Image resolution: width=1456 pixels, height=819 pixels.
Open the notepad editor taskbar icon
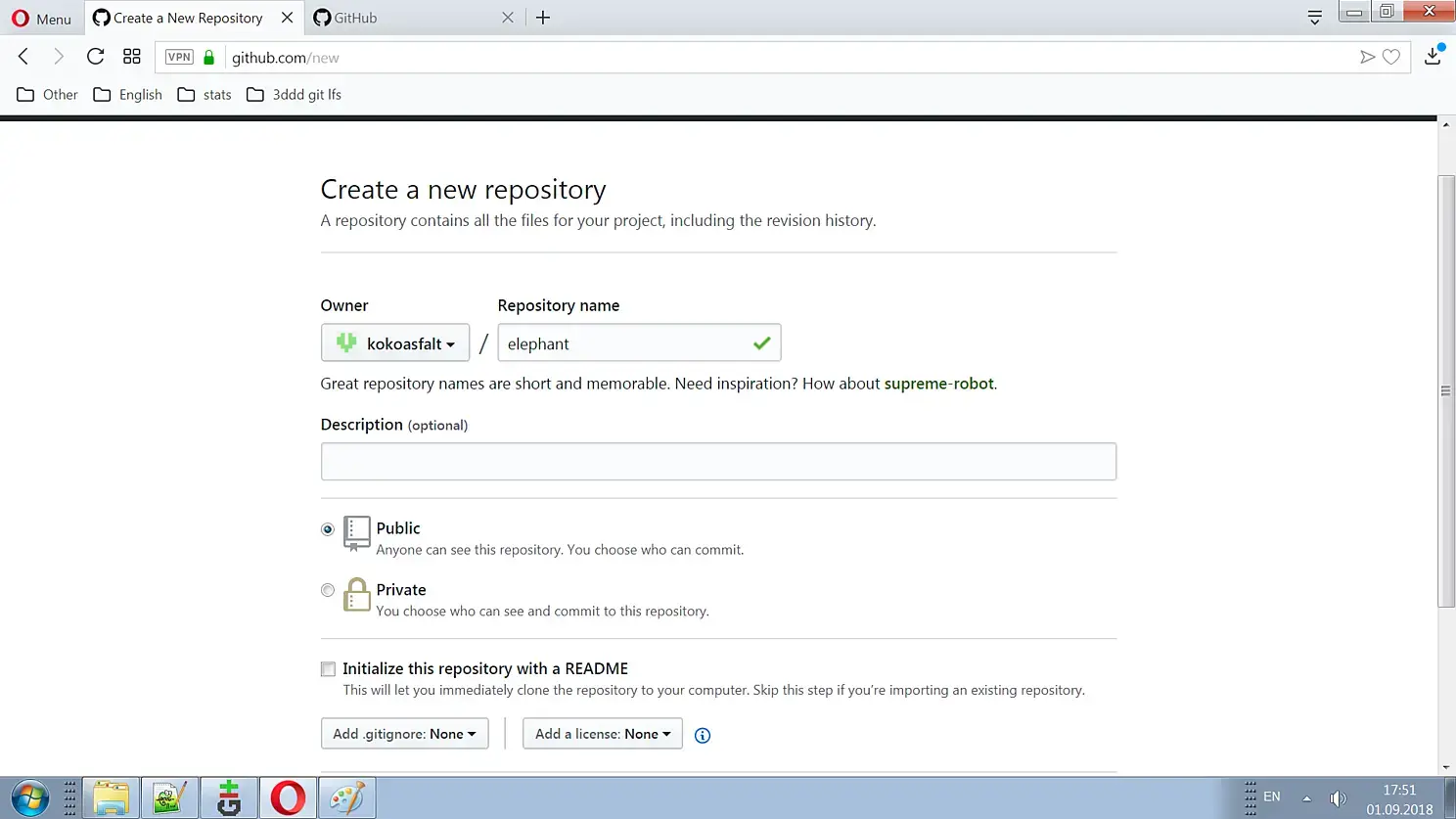pyautogui.click(x=169, y=798)
